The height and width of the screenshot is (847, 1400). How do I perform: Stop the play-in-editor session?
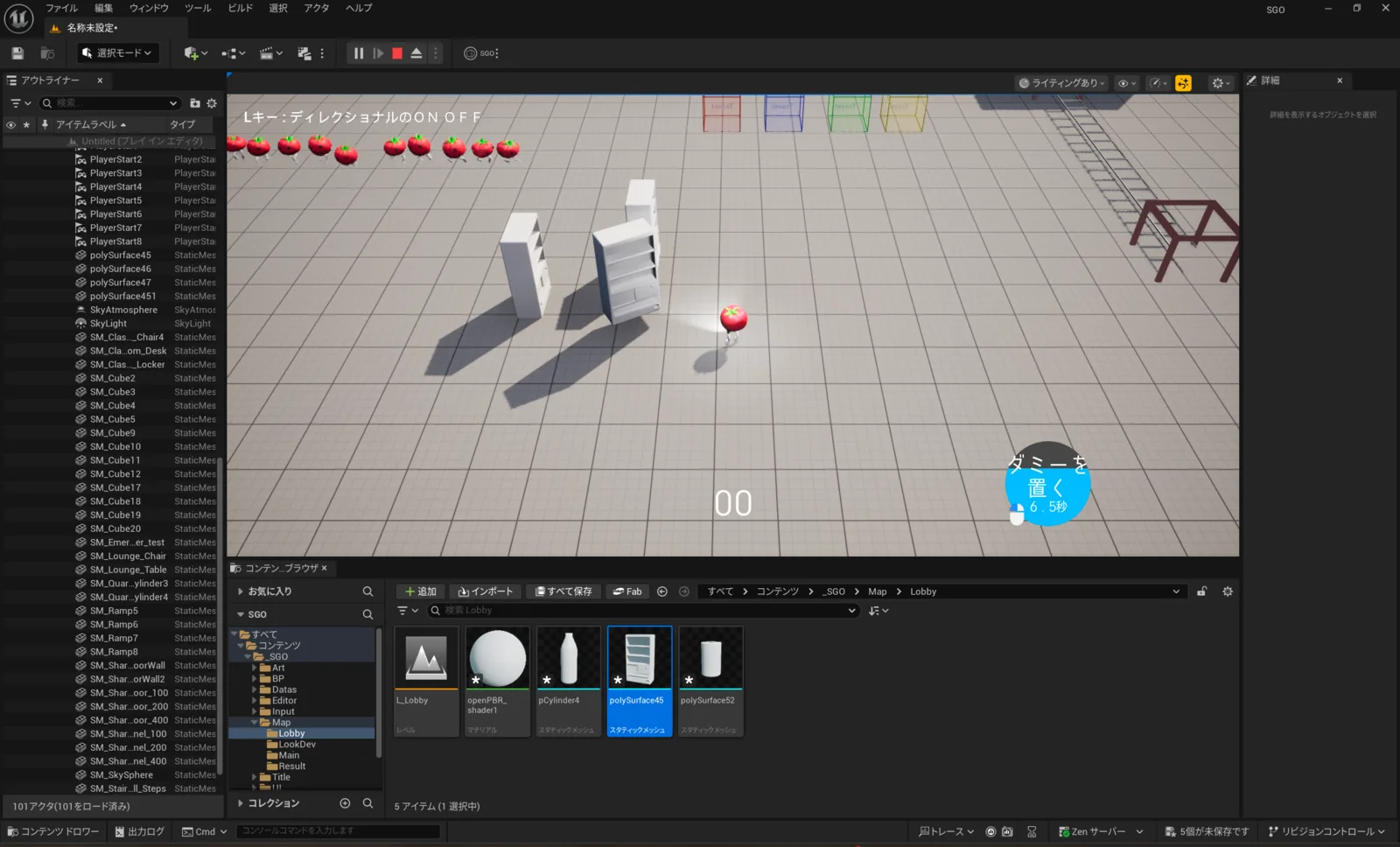point(397,53)
